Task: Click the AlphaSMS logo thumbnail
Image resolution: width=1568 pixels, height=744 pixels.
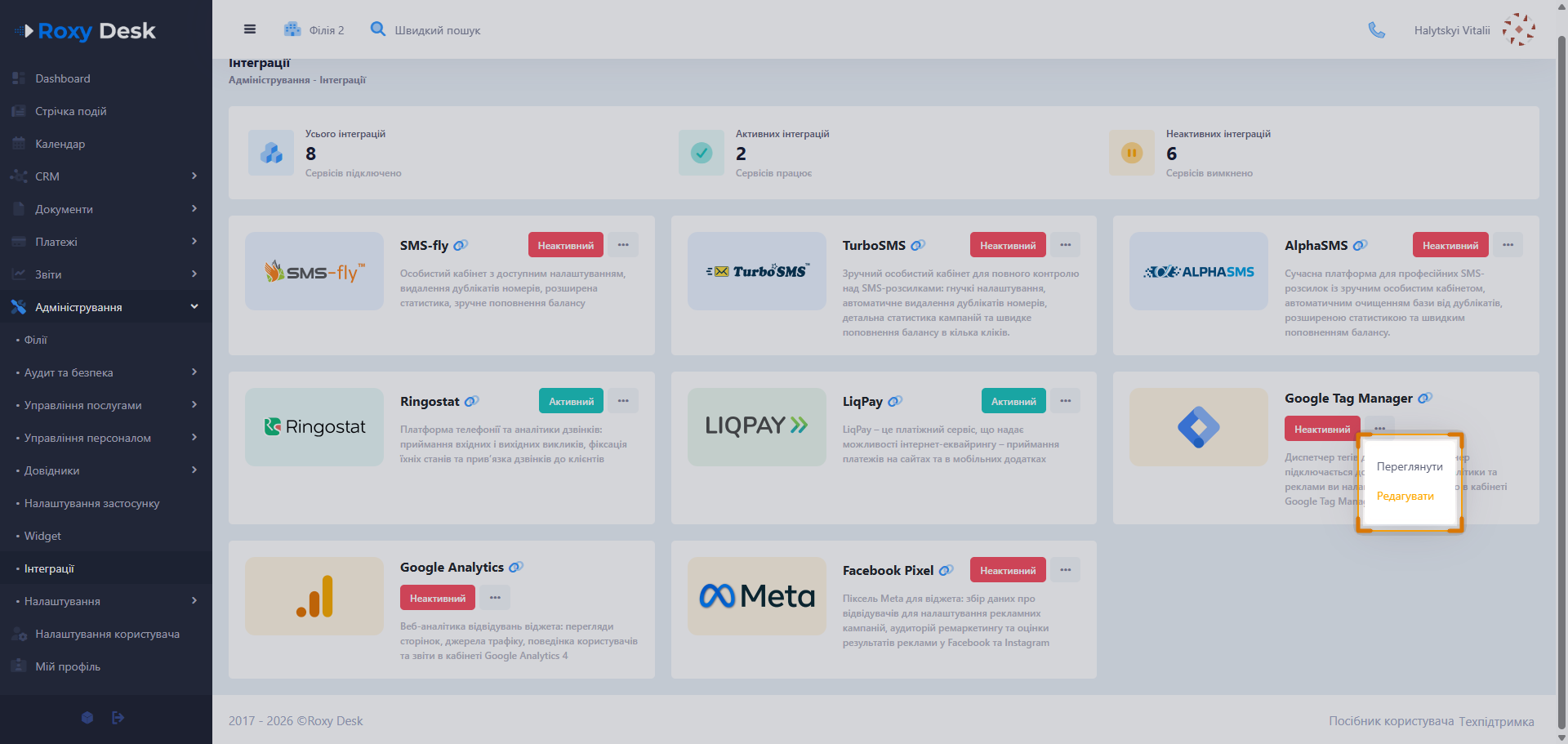Action: pyautogui.click(x=1199, y=271)
